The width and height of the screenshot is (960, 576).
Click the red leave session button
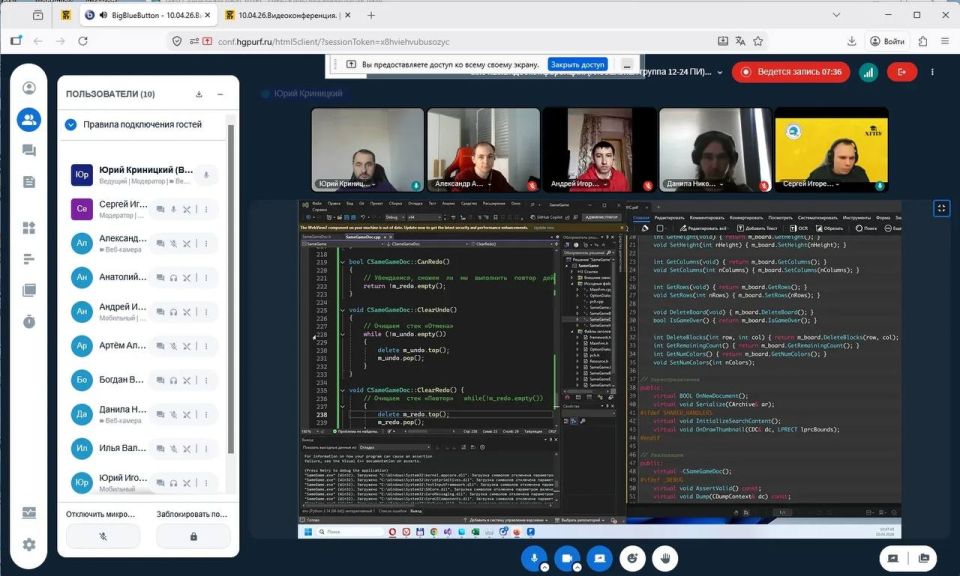[x=901, y=72]
